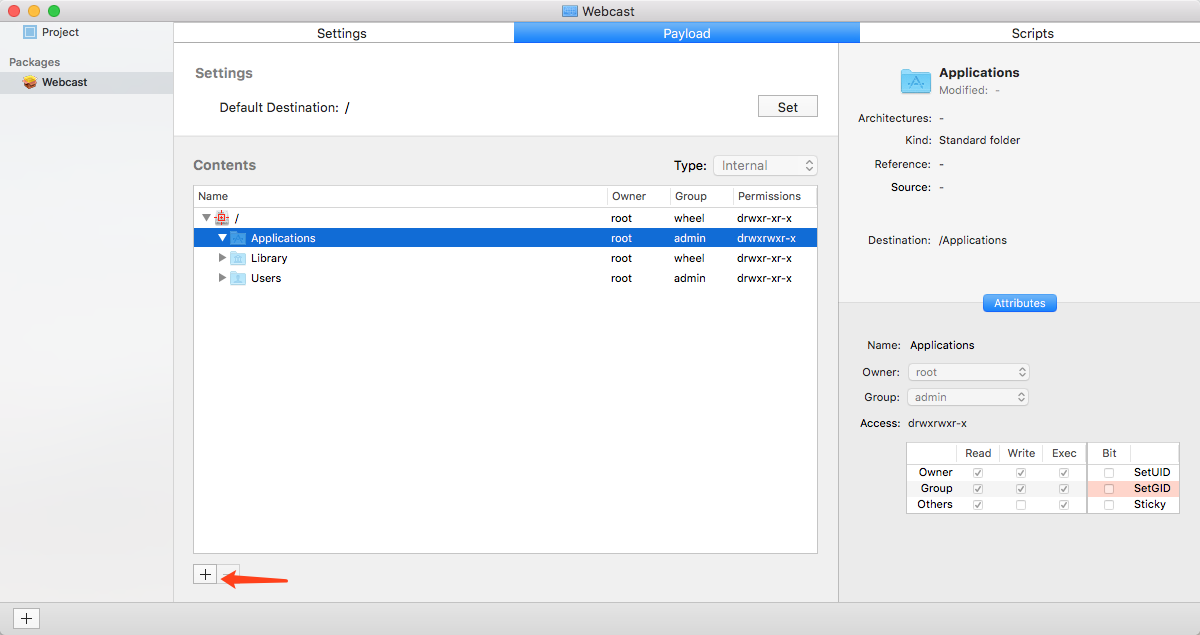Expand the Library folder in the contents

(x=222, y=258)
